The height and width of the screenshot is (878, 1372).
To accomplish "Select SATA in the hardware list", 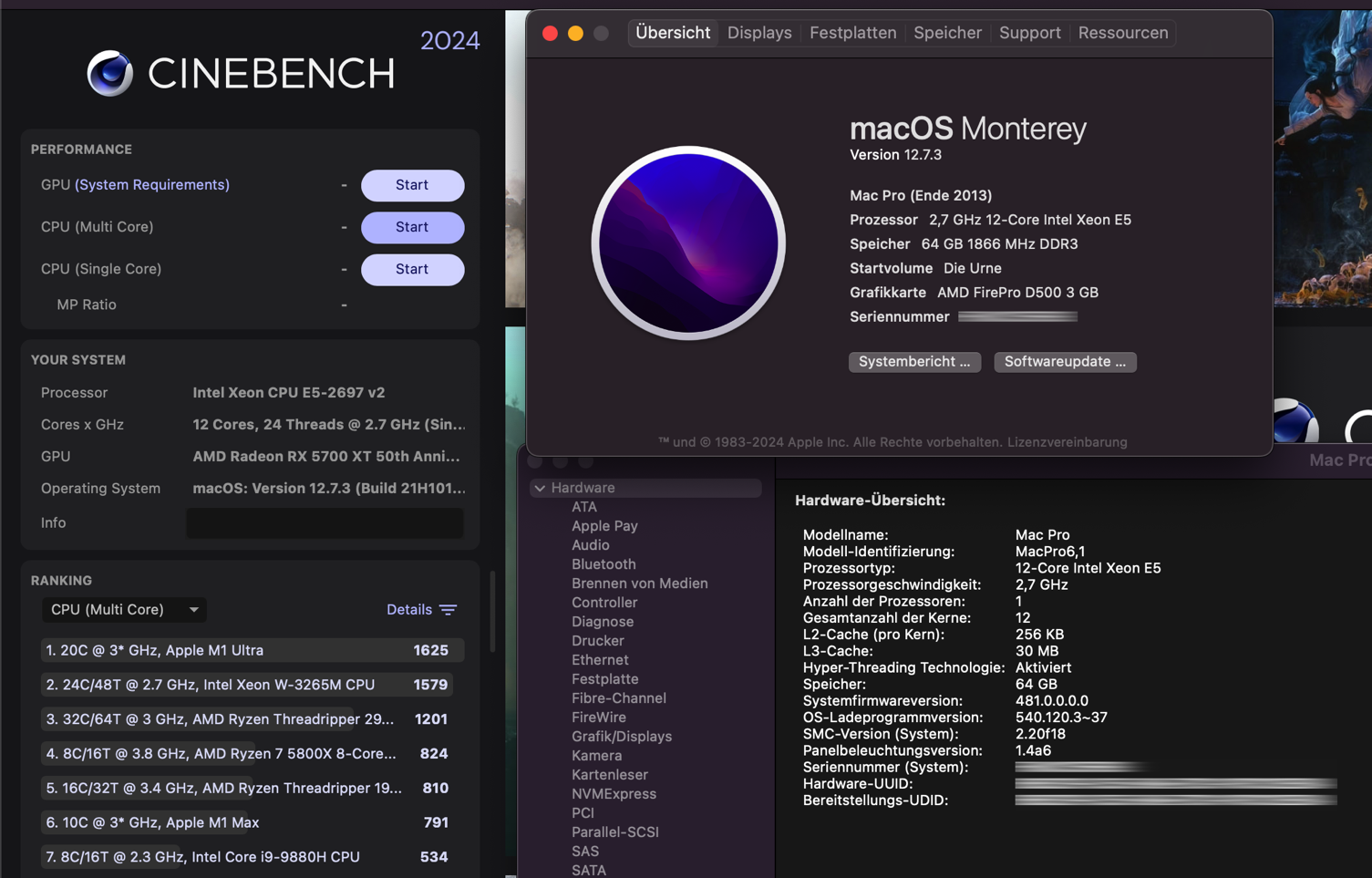I will point(589,871).
